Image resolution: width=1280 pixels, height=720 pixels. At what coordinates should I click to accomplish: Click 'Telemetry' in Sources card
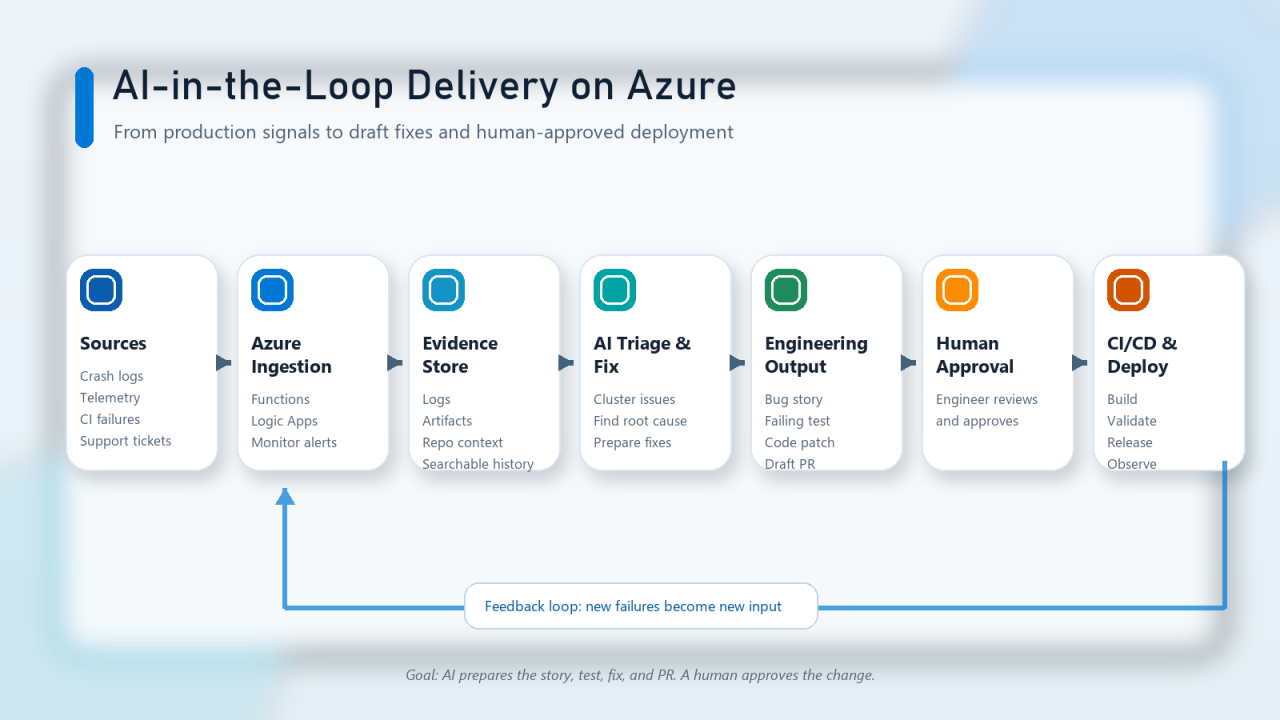[110, 398]
